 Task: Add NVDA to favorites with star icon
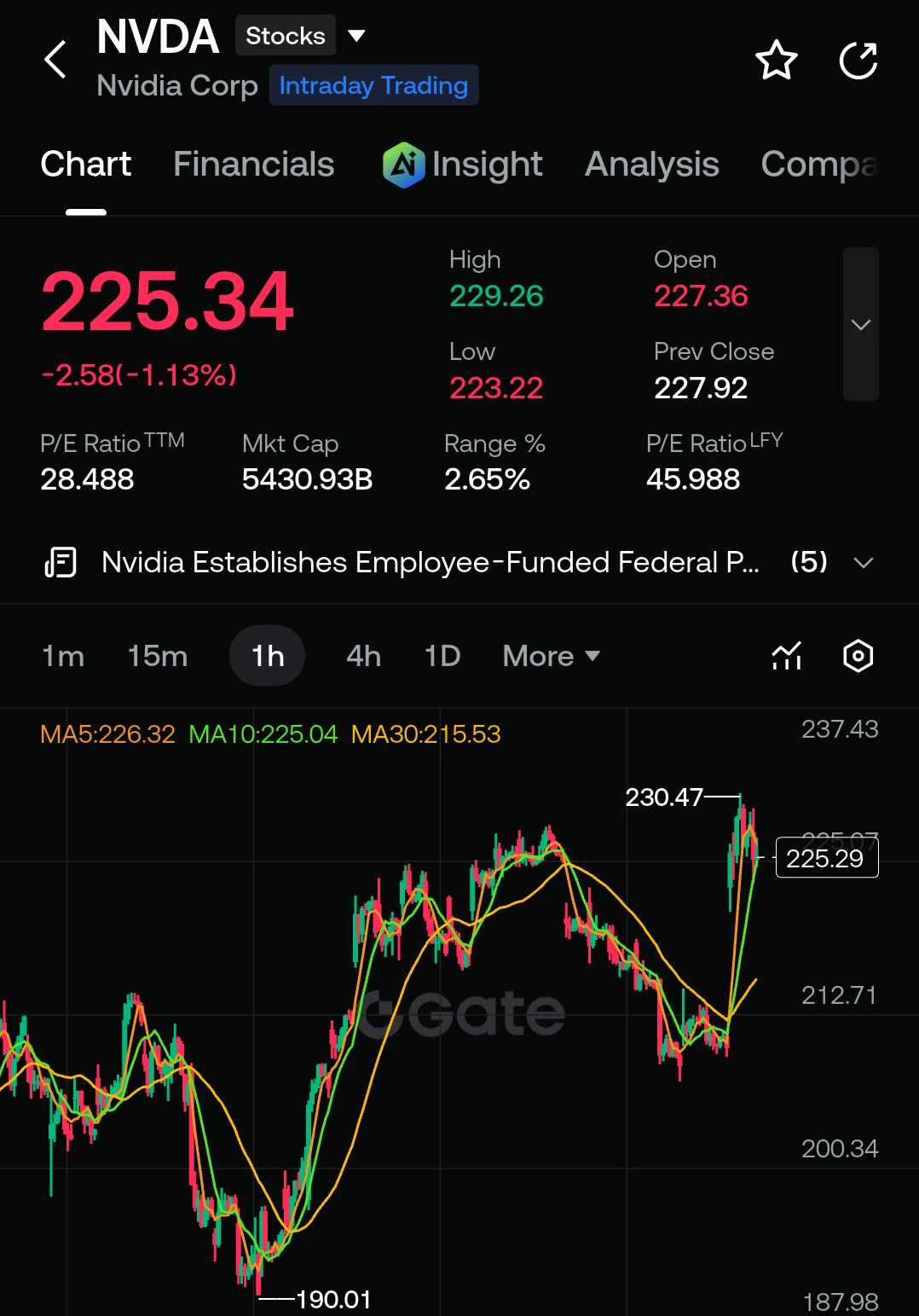[x=776, y=61]
